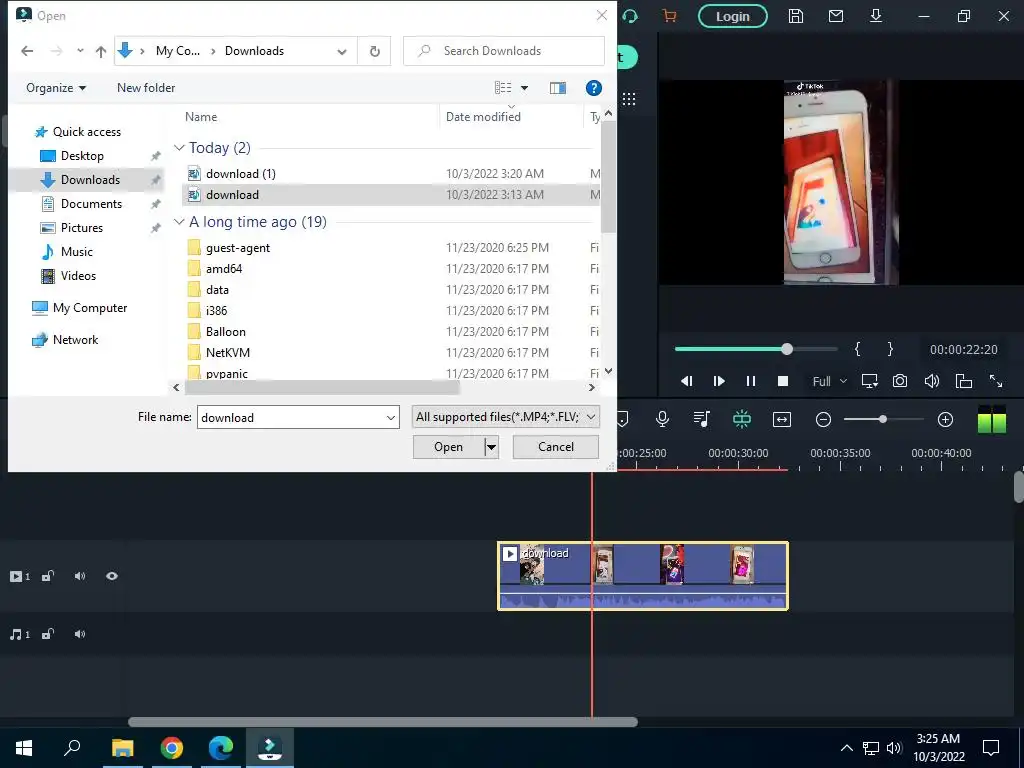Play the preview video
The height and width of the screenshot is (768, 1024).
[x=719, y=381]
